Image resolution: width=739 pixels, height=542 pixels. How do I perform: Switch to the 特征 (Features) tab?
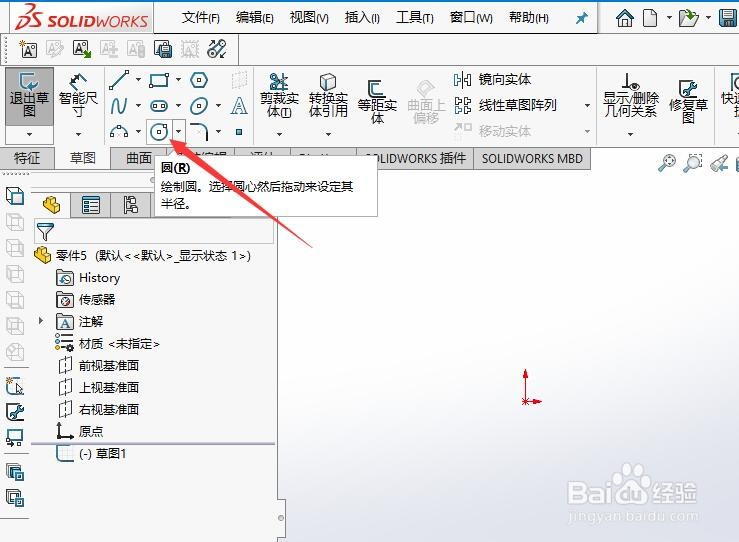pos(27,158)
